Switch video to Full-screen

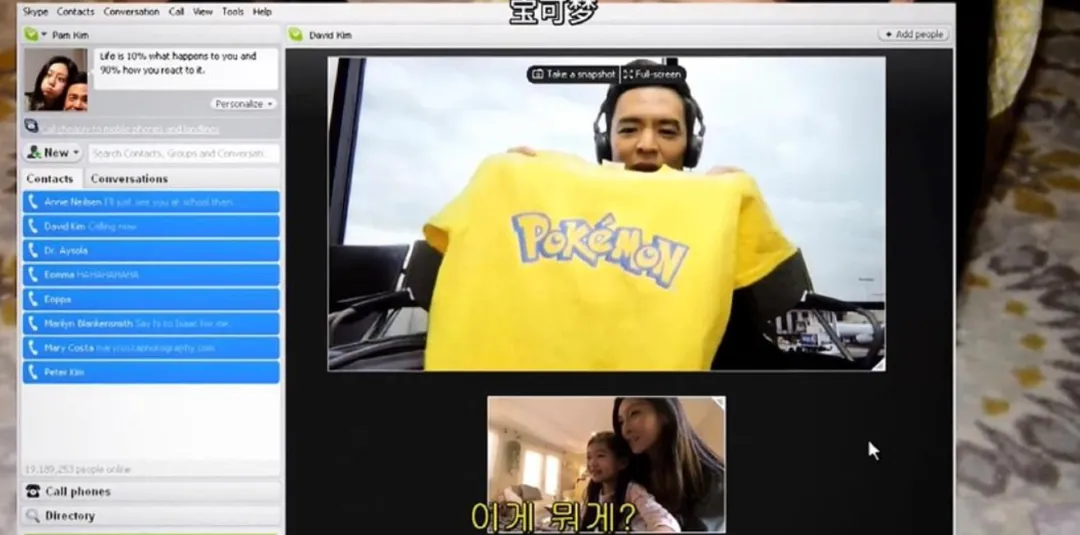point(652,74)
